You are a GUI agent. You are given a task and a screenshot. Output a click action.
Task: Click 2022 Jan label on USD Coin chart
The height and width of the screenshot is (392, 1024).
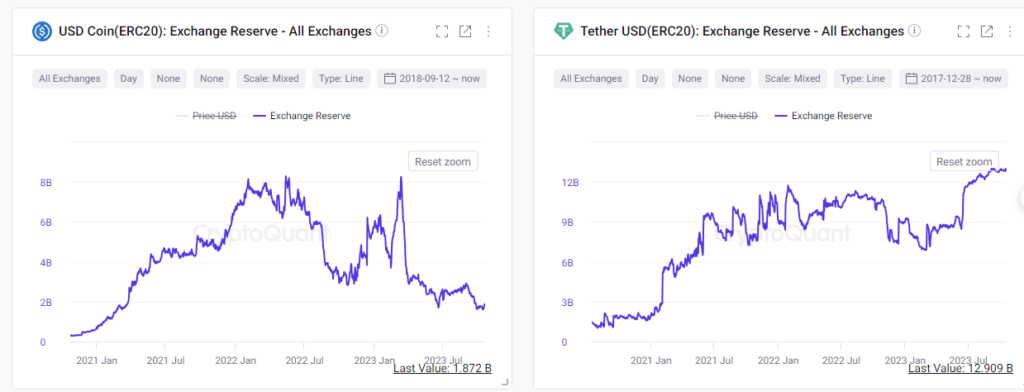(x=235, y=361)
